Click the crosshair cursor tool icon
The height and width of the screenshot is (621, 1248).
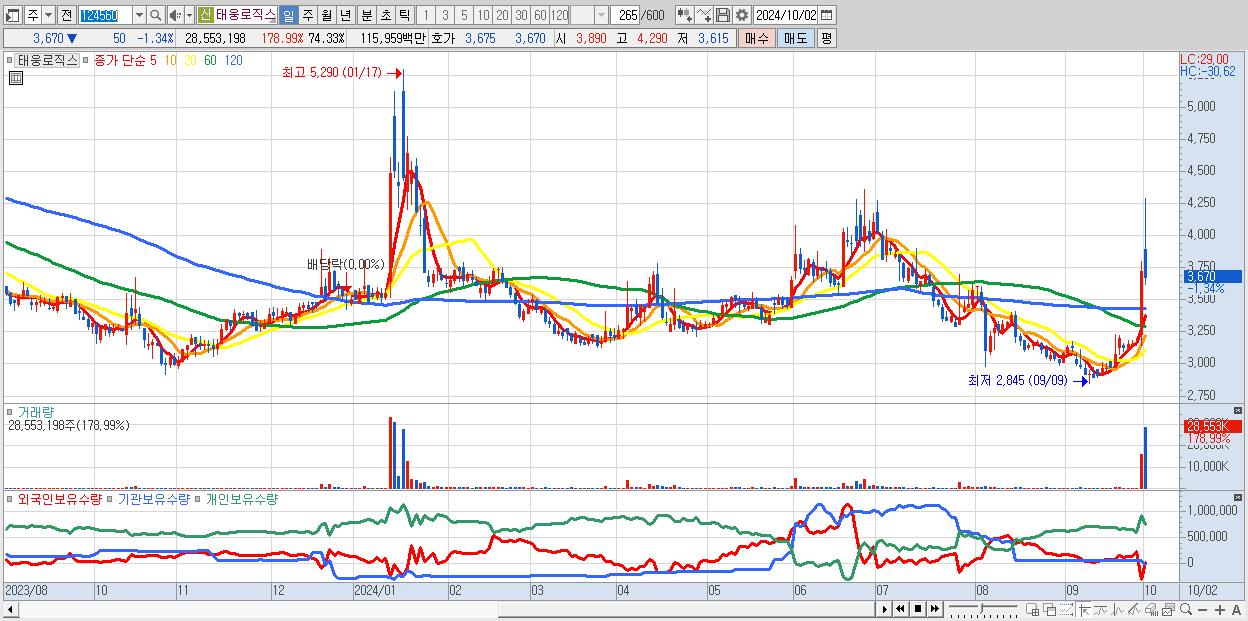1085,609
